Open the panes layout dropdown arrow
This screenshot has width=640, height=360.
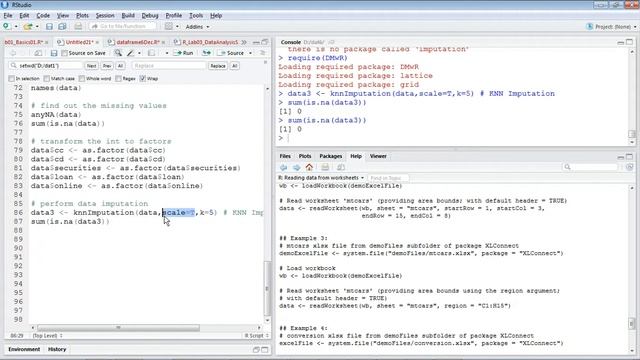point(178,27)
